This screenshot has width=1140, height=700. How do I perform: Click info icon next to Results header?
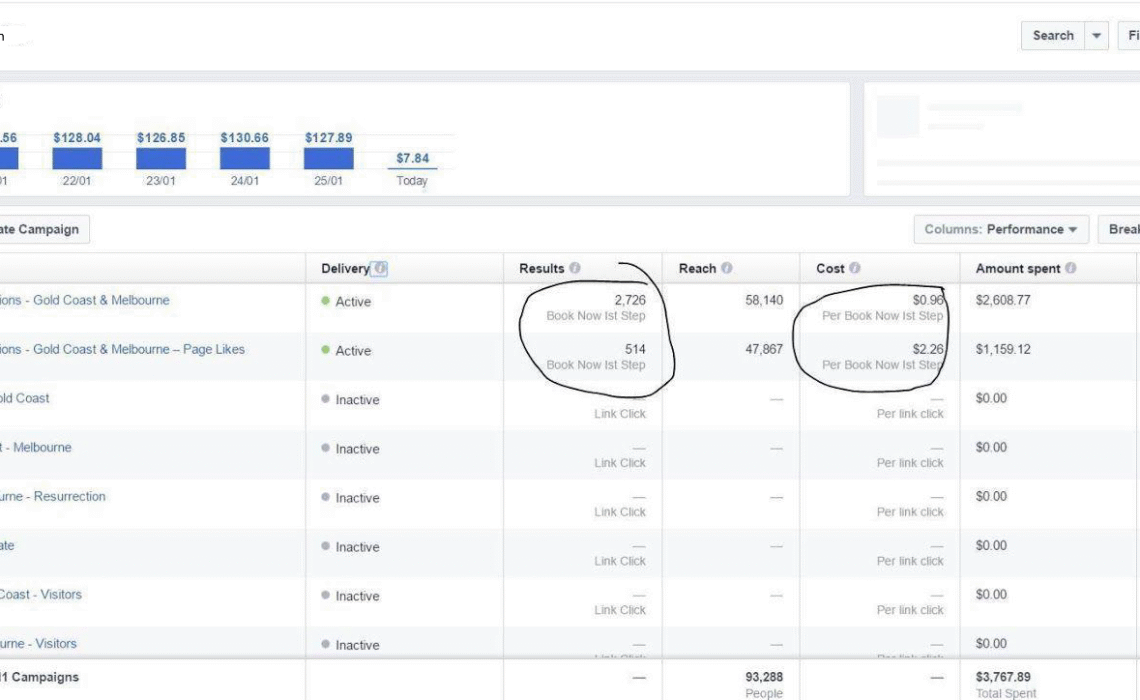(575, 269)
